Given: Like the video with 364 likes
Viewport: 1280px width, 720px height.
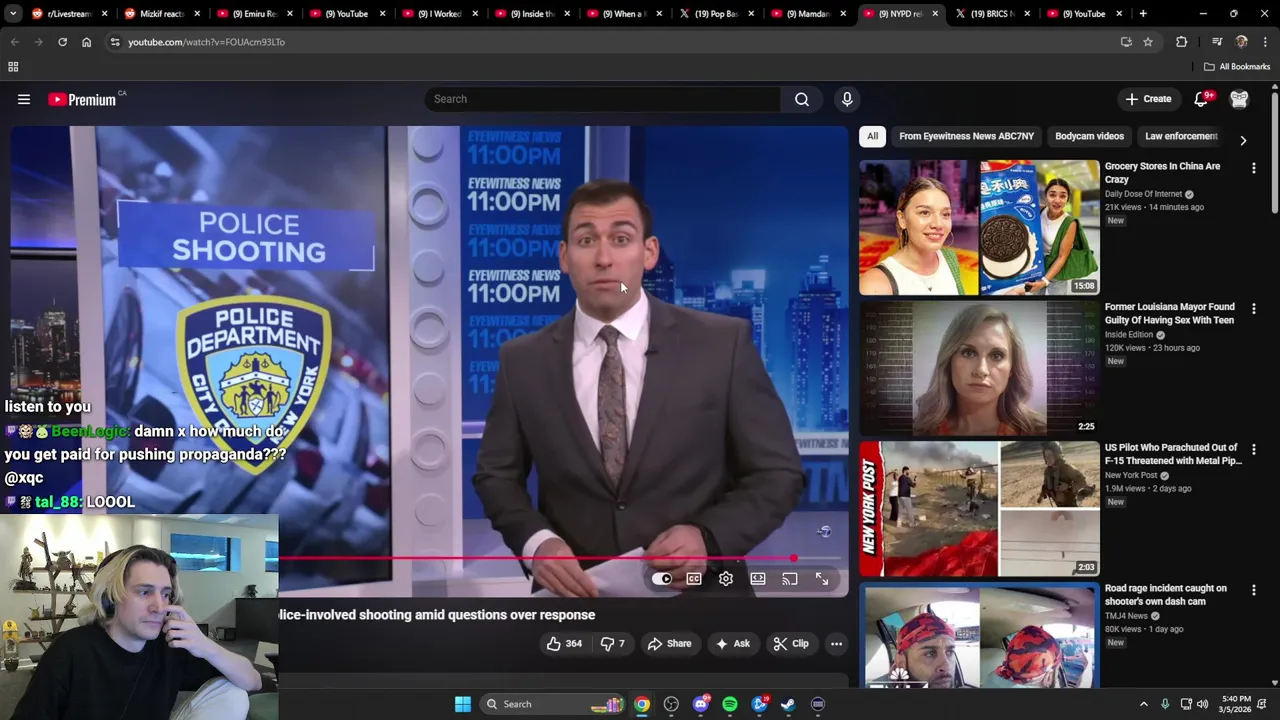Looking at the screenshot, I should coord(564,644).
